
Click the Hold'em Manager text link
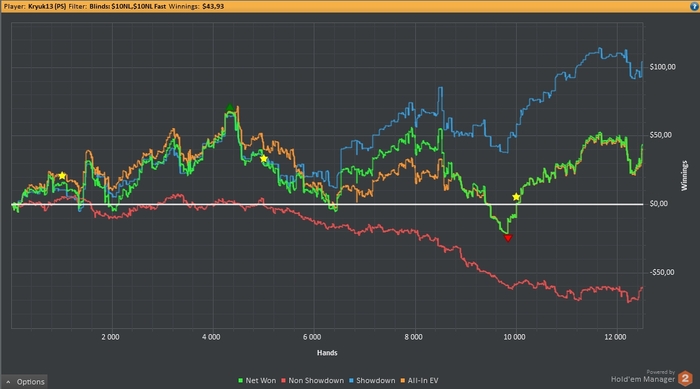(643, 379)
